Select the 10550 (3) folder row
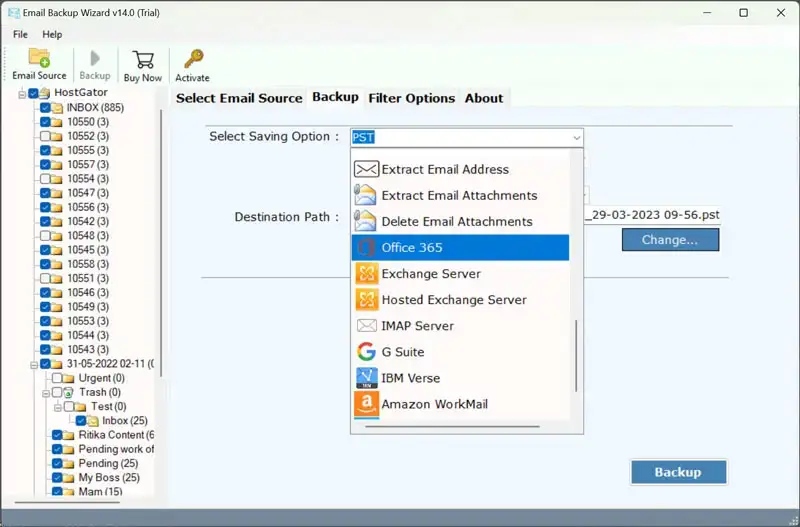This screenshot has height=527, width=800. [x=74, y=122]
